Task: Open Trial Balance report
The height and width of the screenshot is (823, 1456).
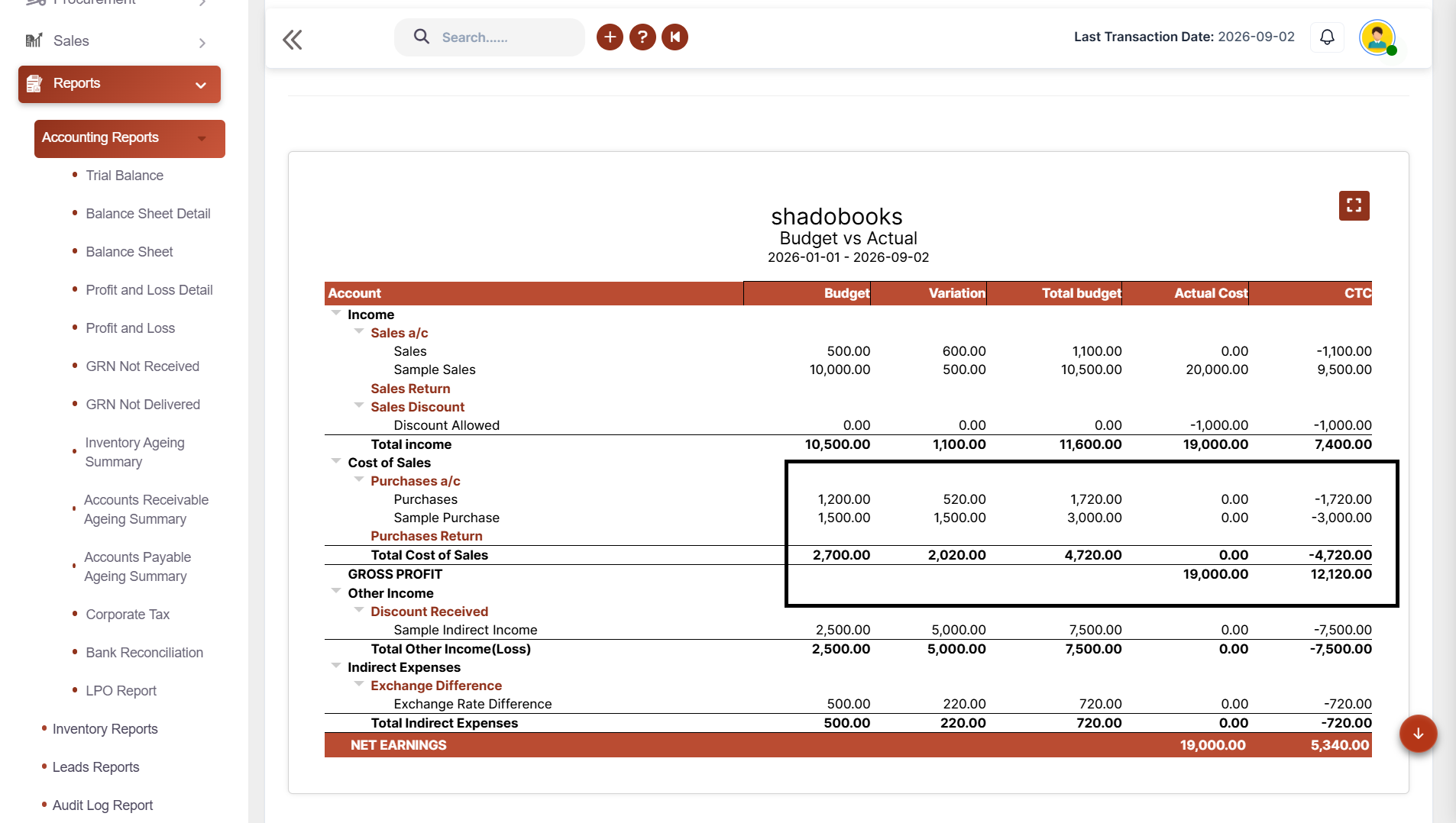Action: tap(125, 176)
